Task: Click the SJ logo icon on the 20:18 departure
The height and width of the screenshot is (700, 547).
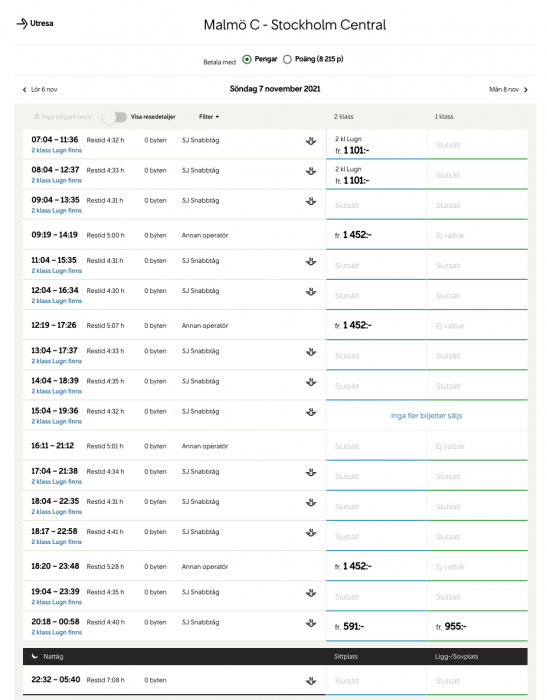Action: 311,623
